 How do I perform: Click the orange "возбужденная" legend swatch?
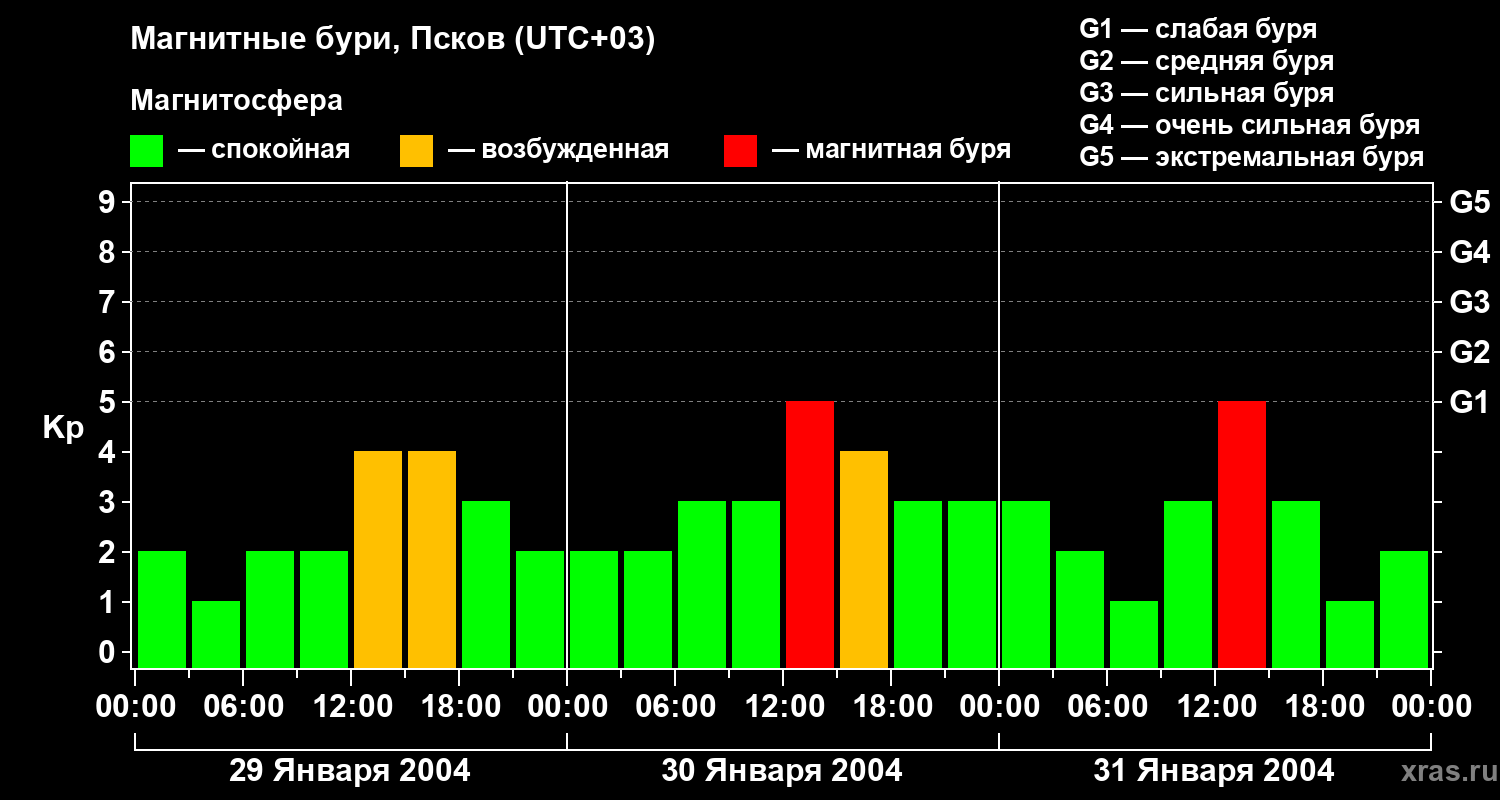pyautogui.click(x=416, y=151)
